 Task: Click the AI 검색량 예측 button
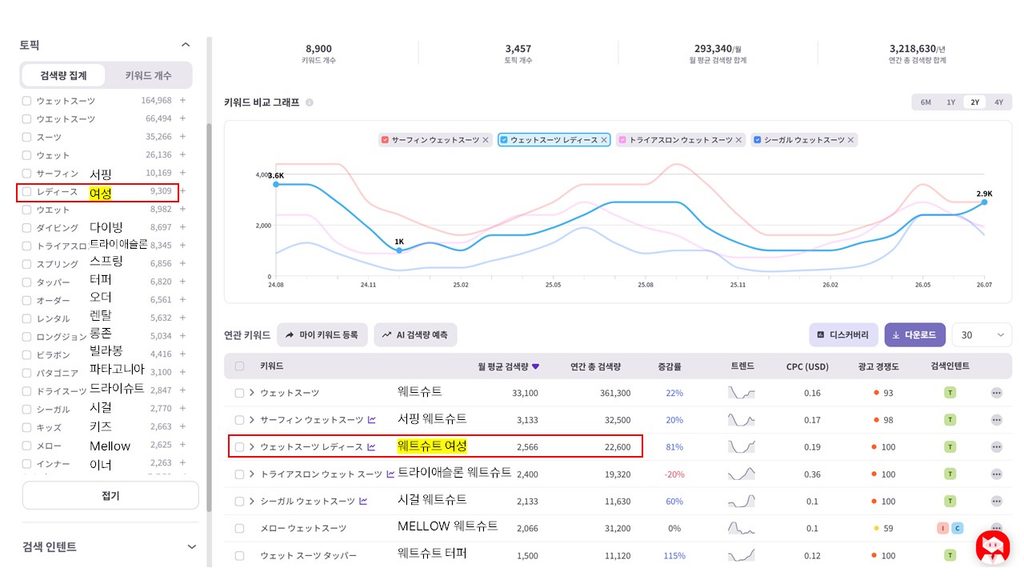(415, 335)
